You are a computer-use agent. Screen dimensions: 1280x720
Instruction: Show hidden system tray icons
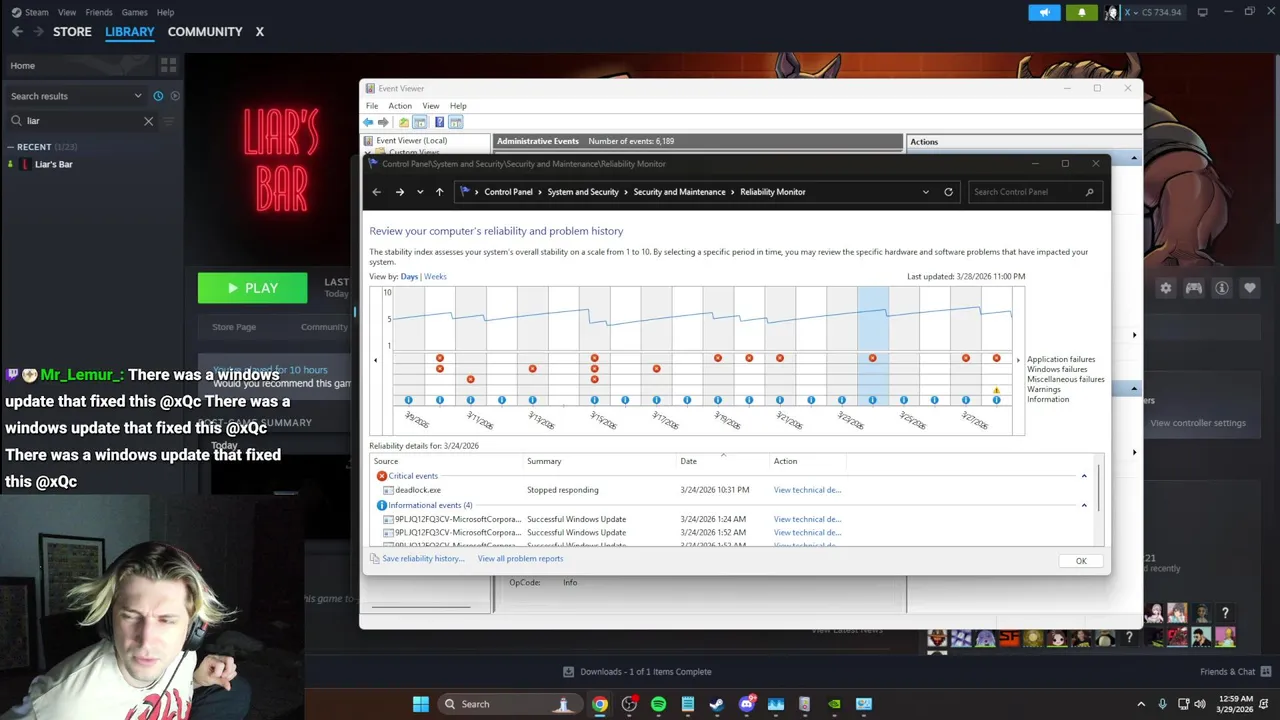click(1141, 704)
